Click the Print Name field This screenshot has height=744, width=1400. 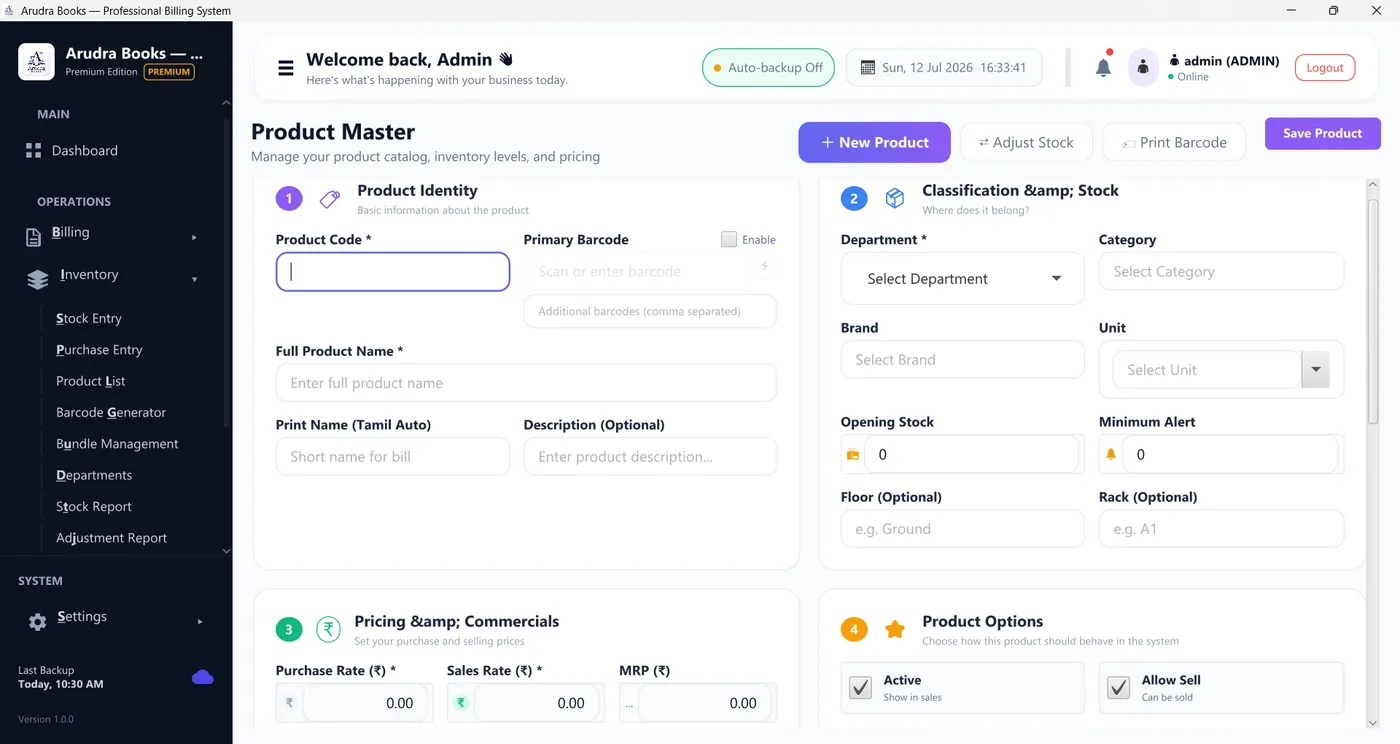click(x=393, y=456)
